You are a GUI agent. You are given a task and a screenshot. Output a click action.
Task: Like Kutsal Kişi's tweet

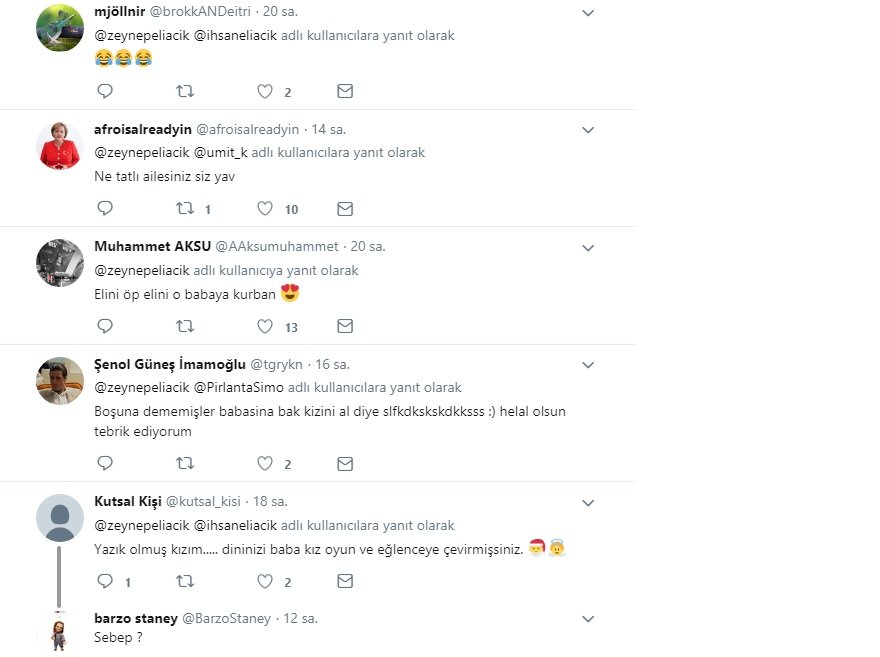[265, 581]
